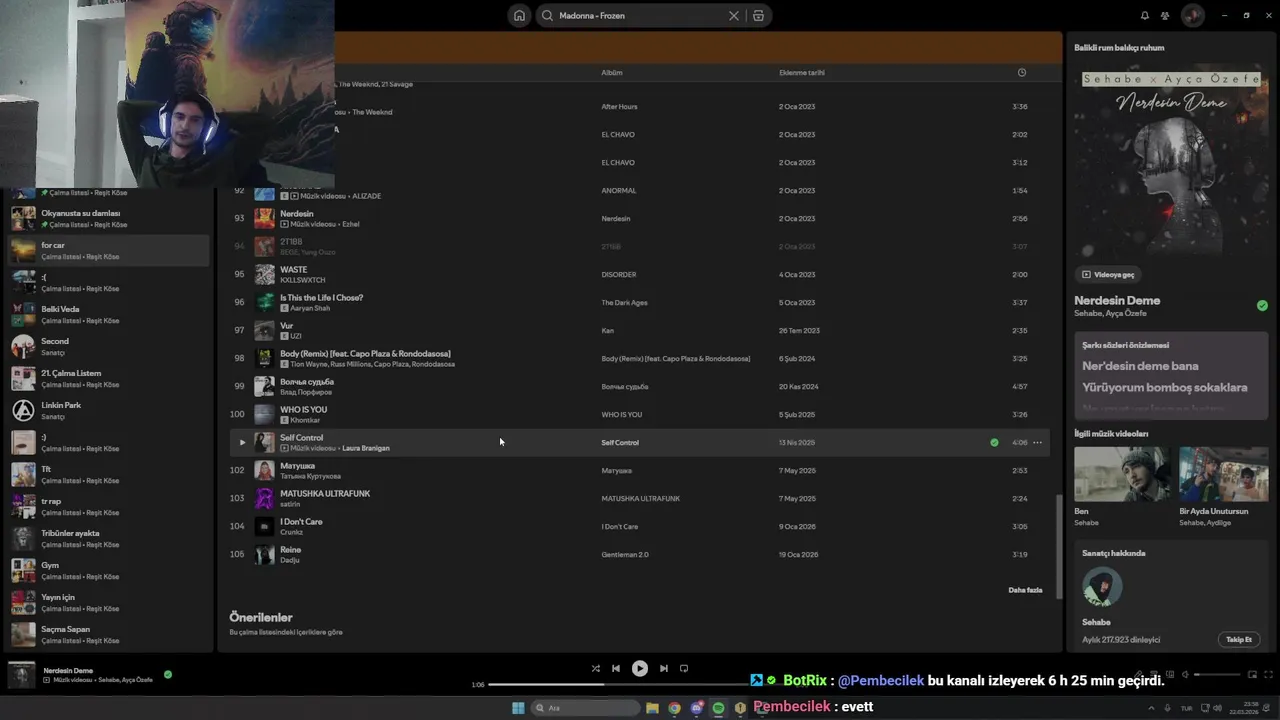
Task: Select MATUSHKA ULTRAFUNK track
Action: [x=640, y=498]
